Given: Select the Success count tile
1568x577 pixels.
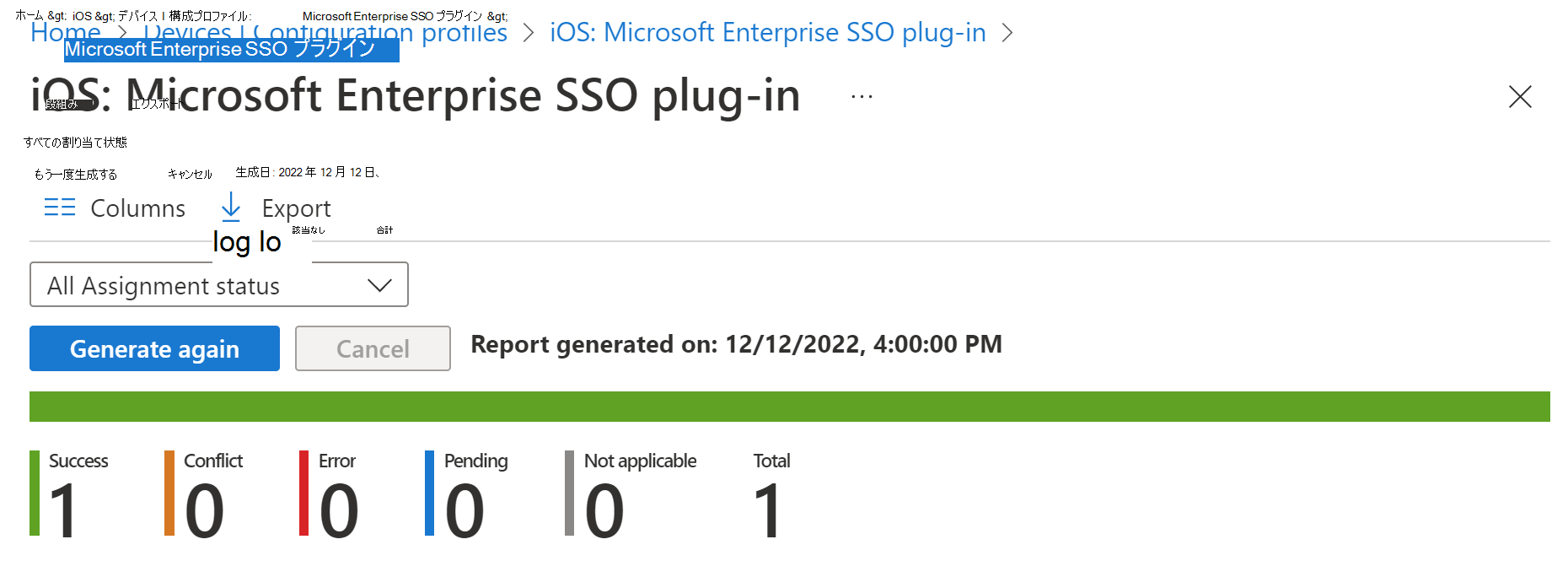Looking at the screenshot, I should pyautogui.click(x=70, y=494).
